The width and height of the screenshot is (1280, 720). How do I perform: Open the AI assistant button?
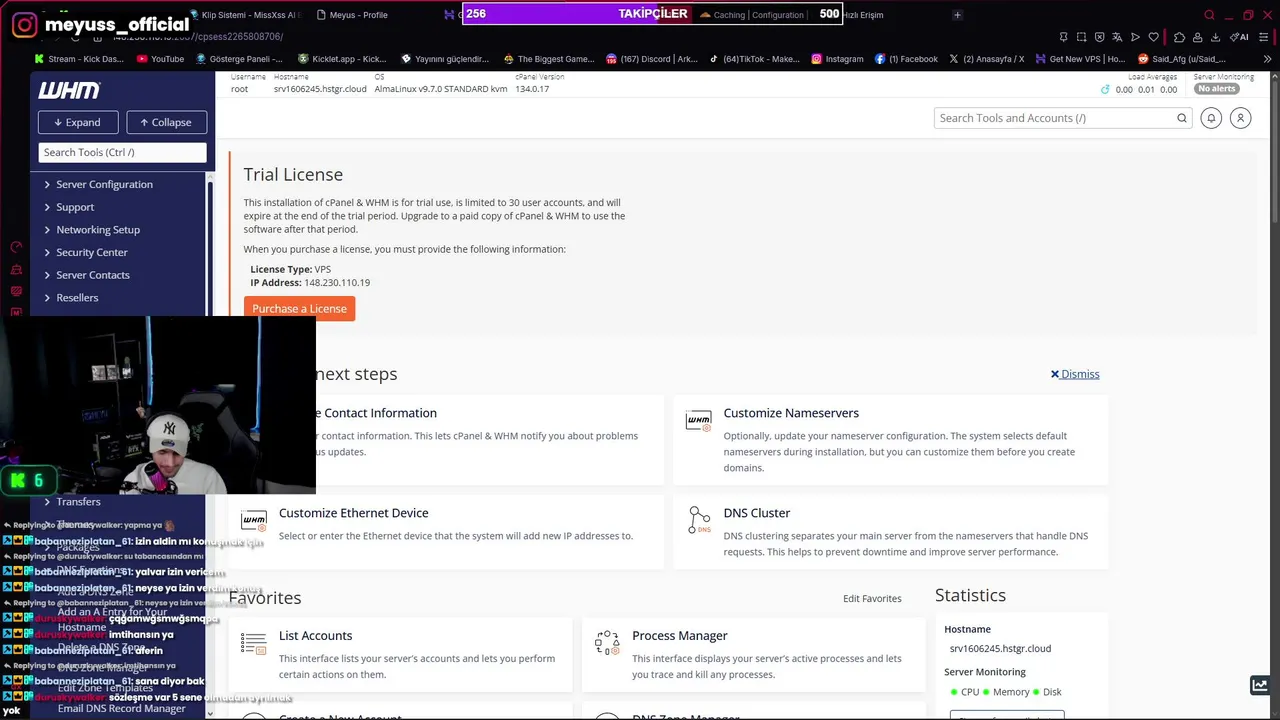pos(1240,37)
